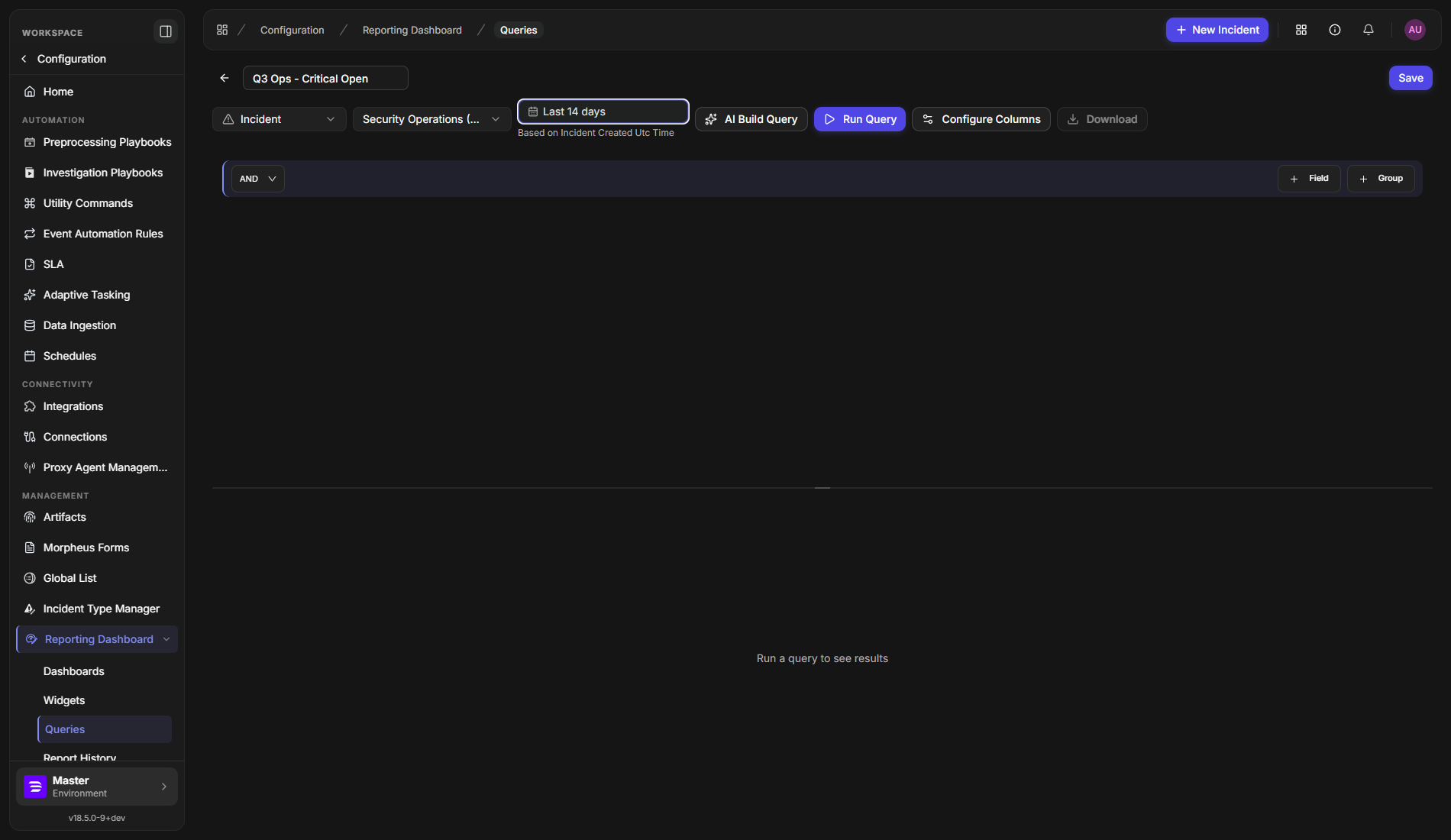
Task: Save the query
Action: coord(1411,78)
